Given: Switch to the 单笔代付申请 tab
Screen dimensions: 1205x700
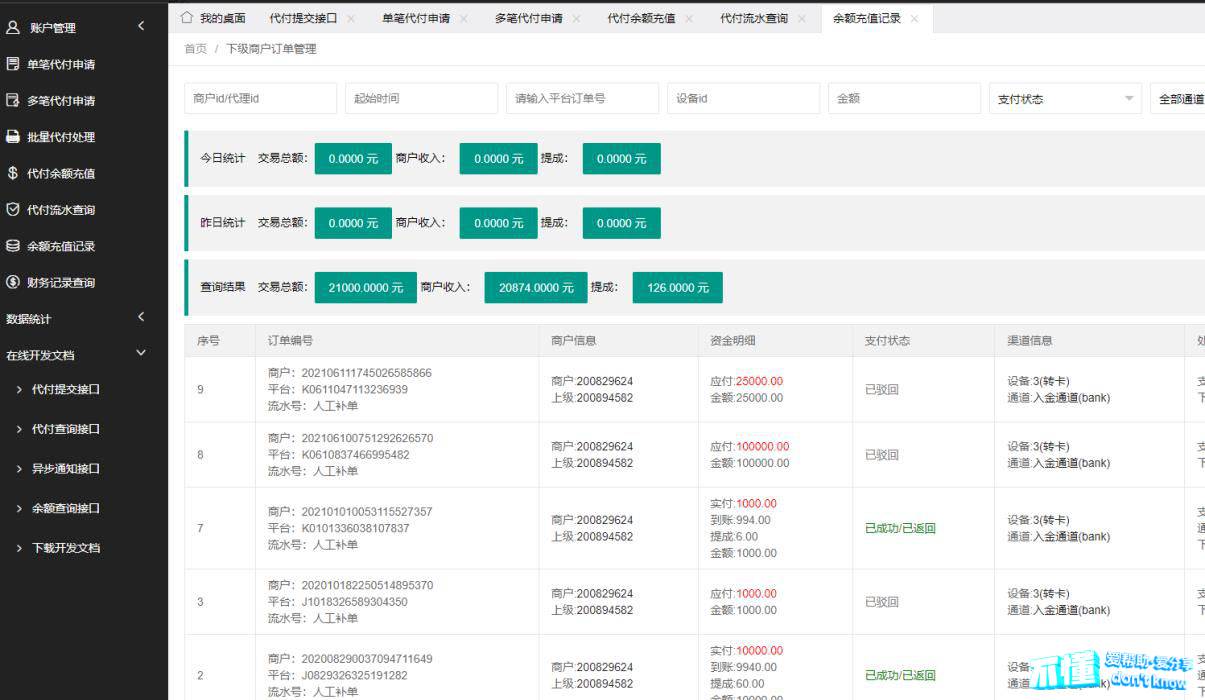Looking at the screenshot, I should pyautogui.click(x=415, y=18).
